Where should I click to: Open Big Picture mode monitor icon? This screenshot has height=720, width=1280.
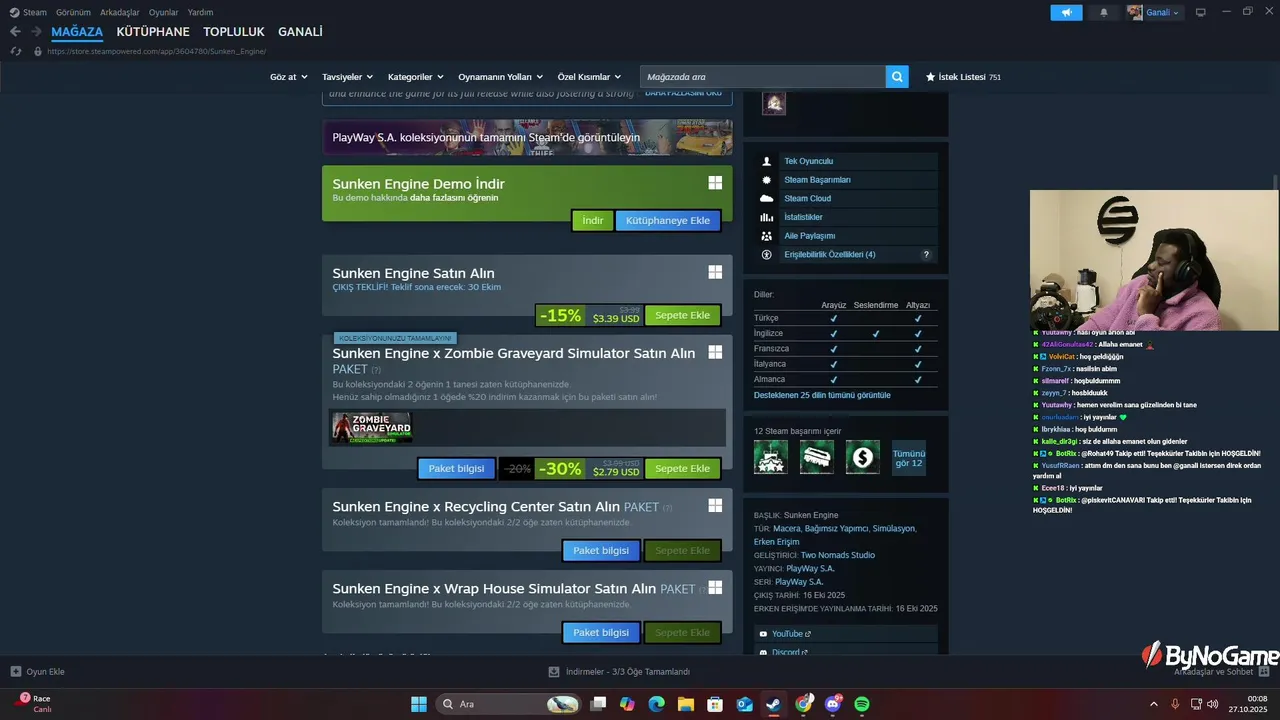(1200, 12)
